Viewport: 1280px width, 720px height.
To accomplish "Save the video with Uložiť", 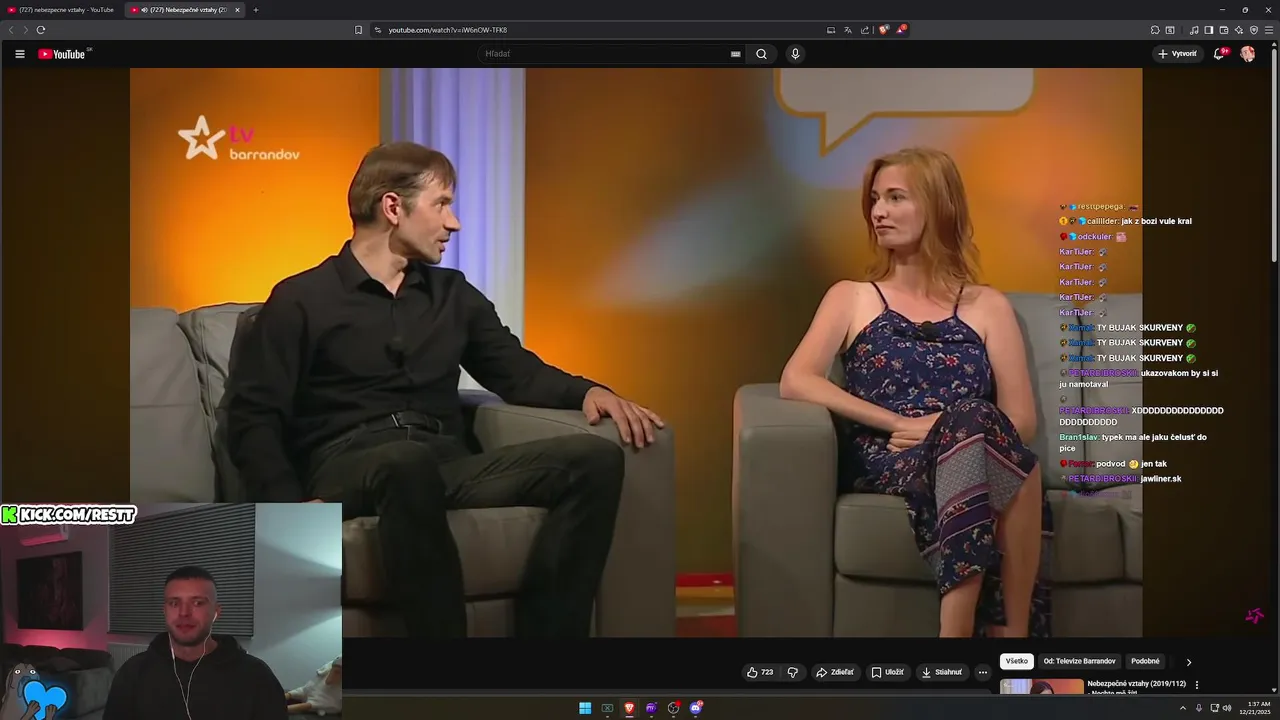I will point(887,672).
